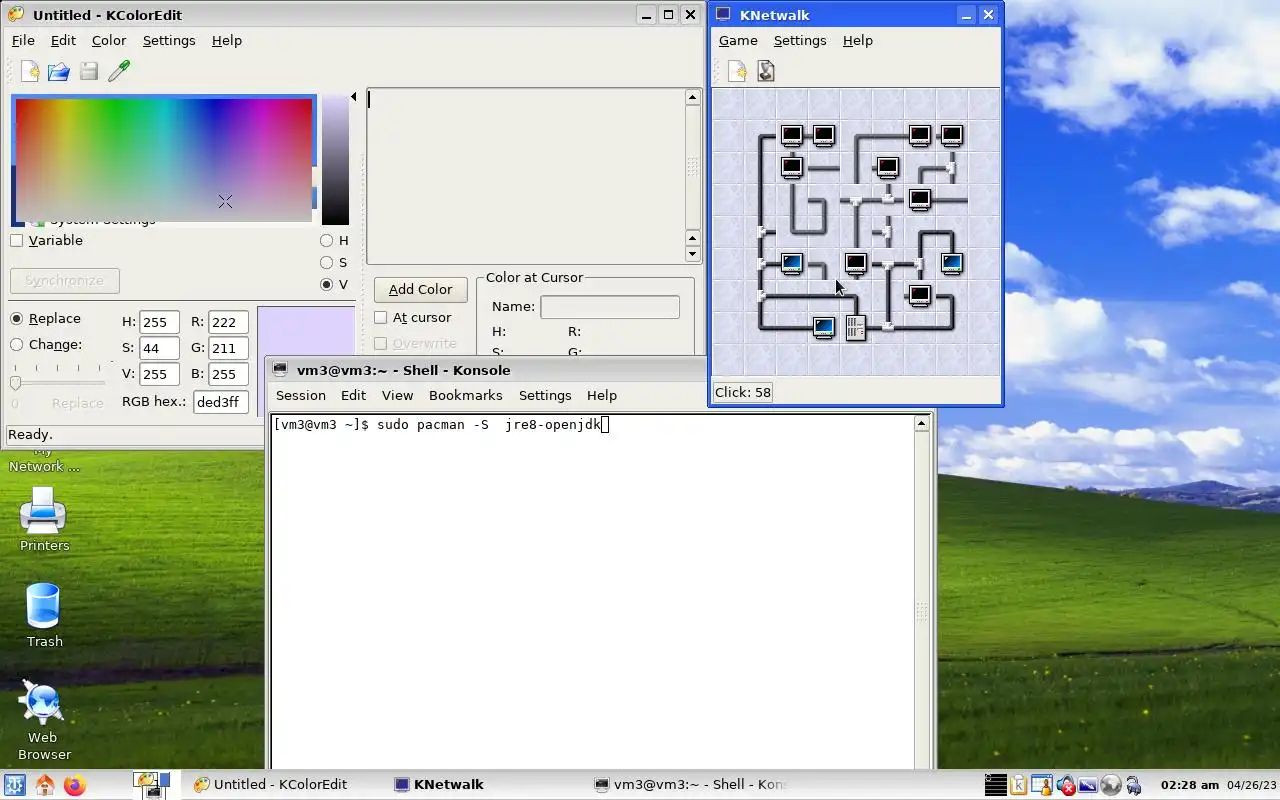Click the black striped tray icon left of Klipper

(x=995, y=785)
